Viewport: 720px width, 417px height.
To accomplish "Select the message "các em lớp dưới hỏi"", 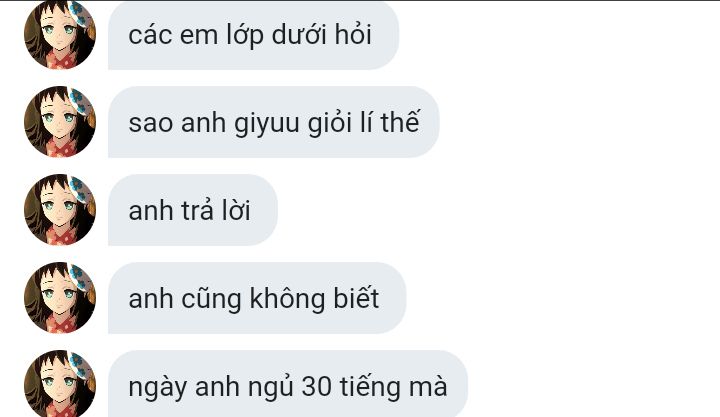I will tap(253, 35).
